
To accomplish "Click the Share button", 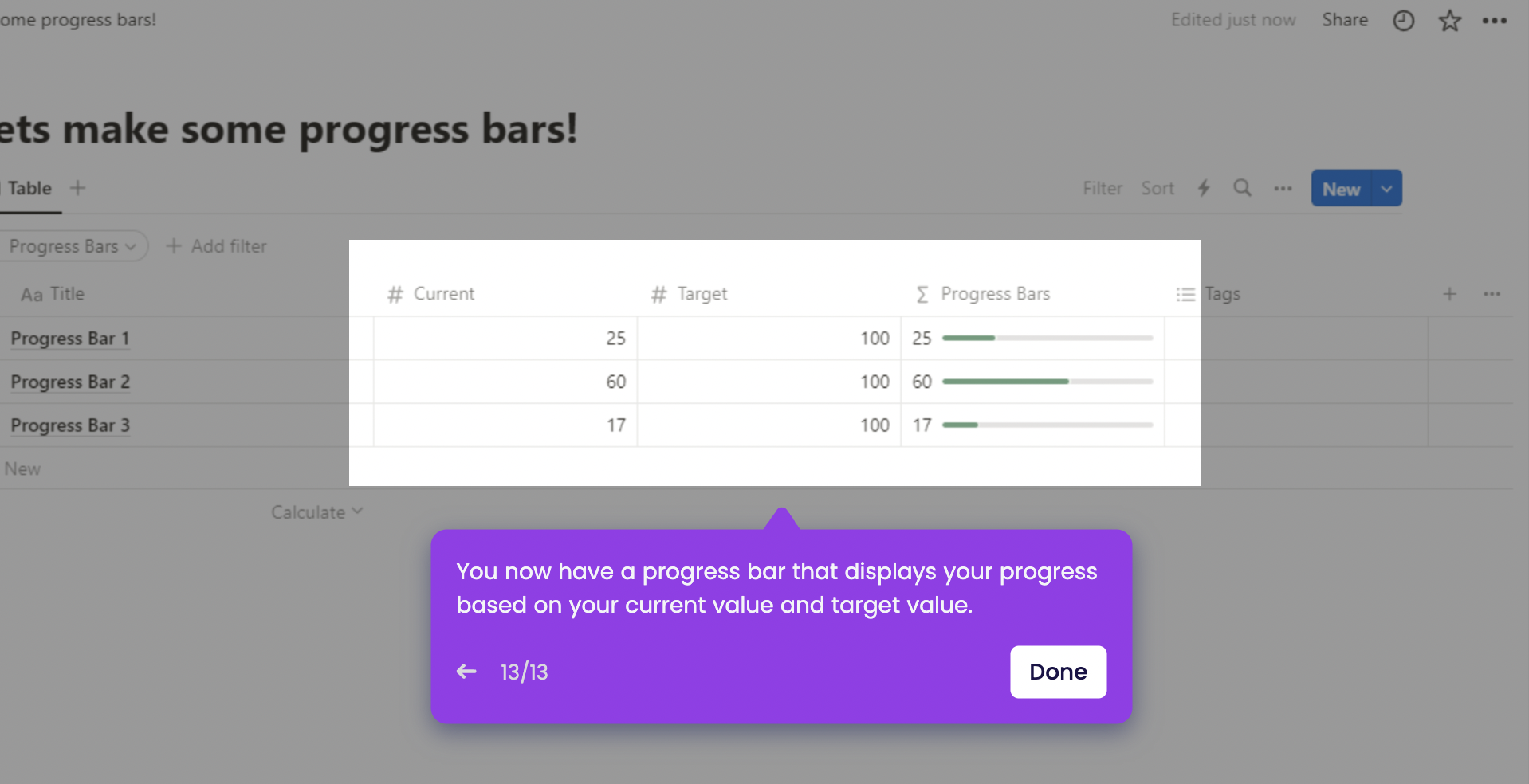I will pyautogui.click(x=1344, y=20).
